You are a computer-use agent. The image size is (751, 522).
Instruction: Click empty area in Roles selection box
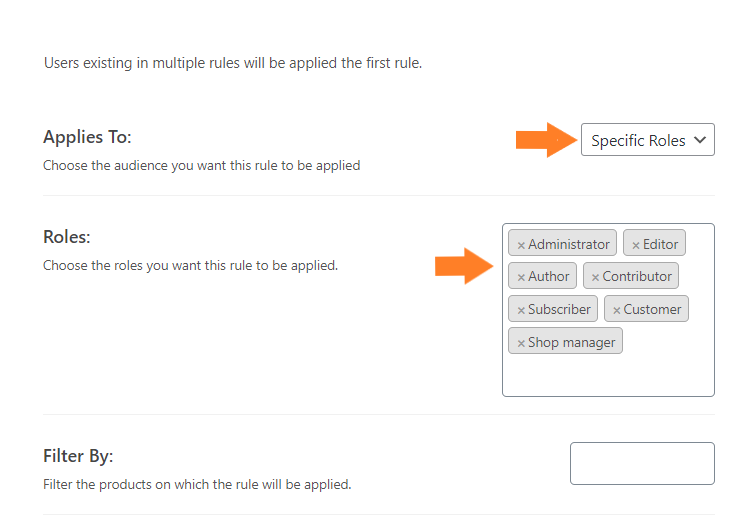[x=608, y=376]
